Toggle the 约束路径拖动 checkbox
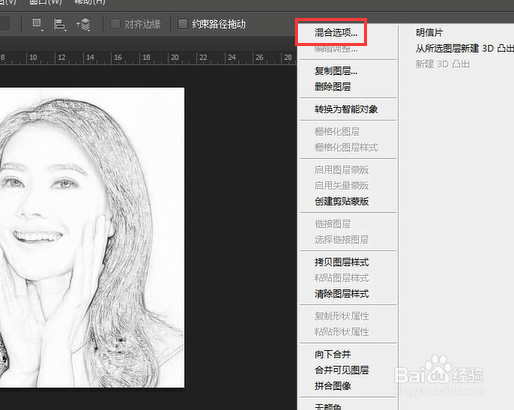Screen dimensions: 514x410 (182, 24)
